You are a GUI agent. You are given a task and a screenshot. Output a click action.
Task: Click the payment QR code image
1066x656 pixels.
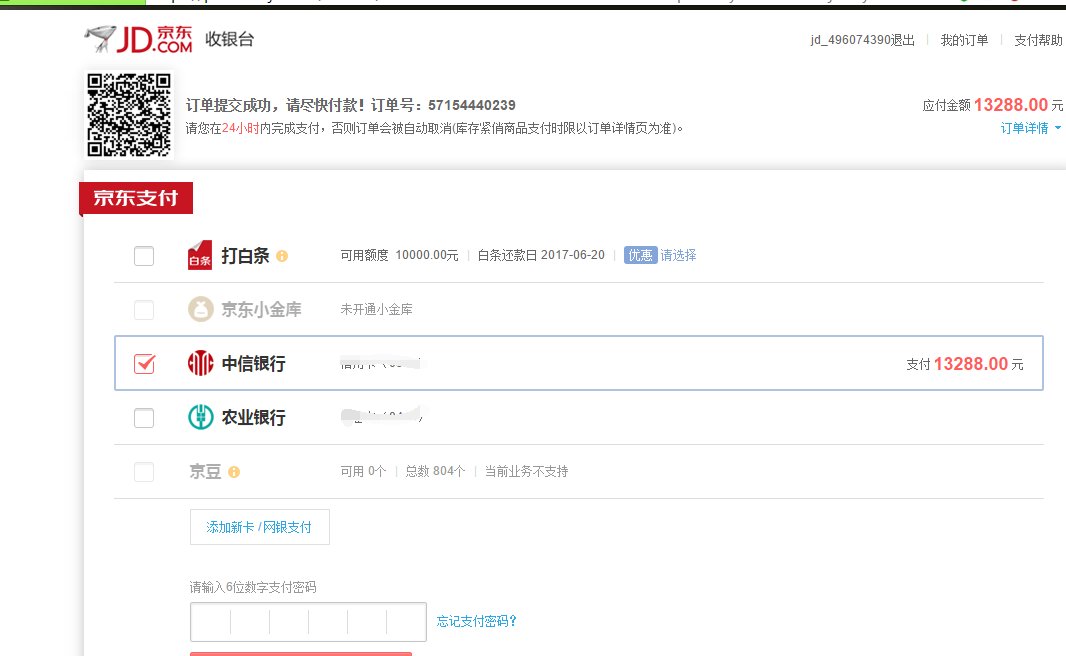129,115
